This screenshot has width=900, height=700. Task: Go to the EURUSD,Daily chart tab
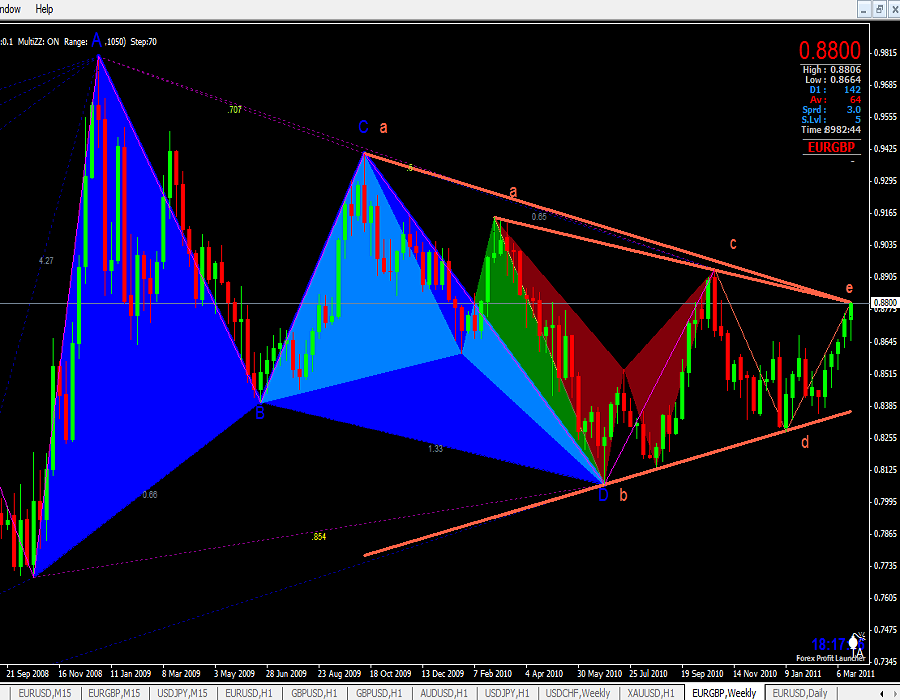(800, 693)
